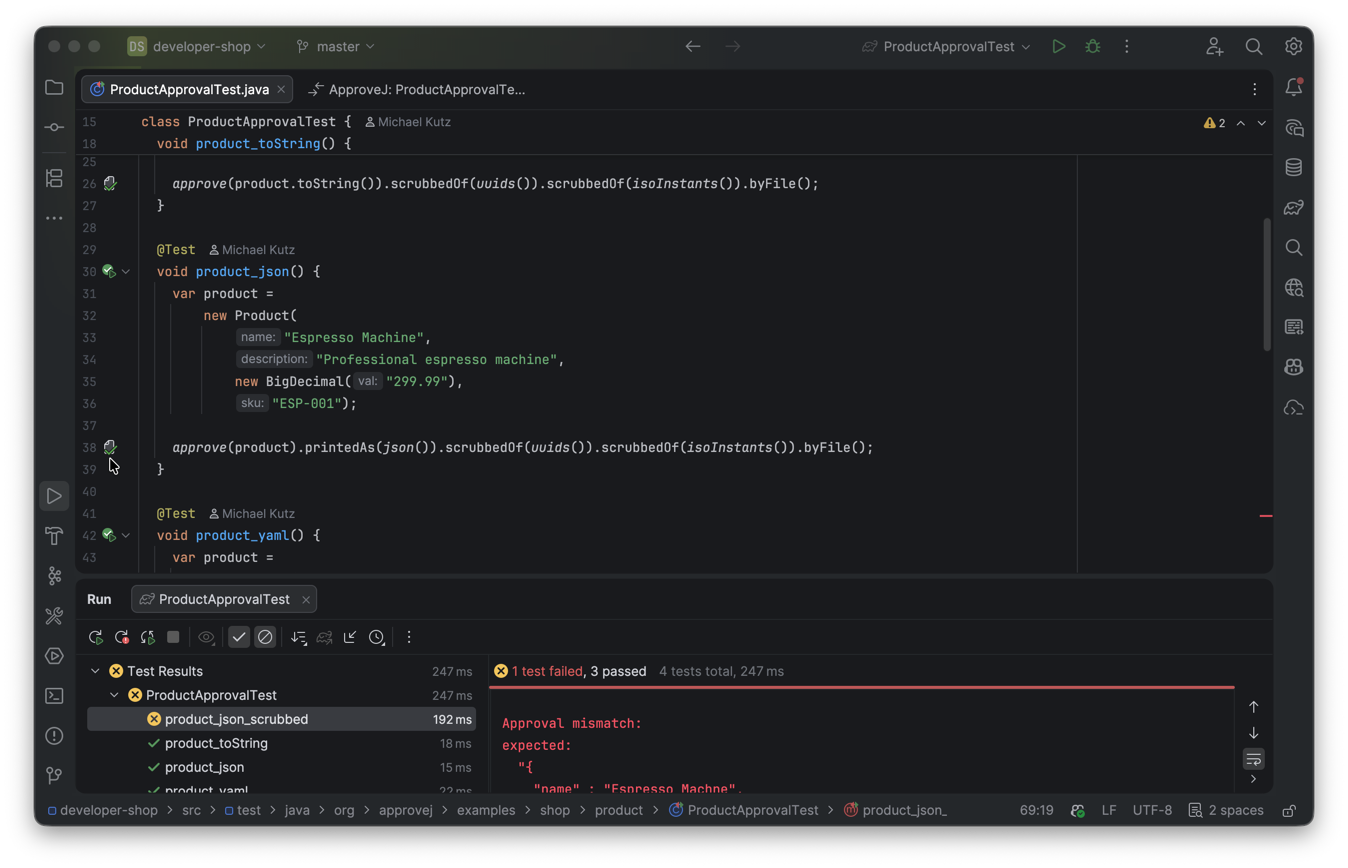
Task: Collapse the Test Results tree node
Action: coord(95,671)
